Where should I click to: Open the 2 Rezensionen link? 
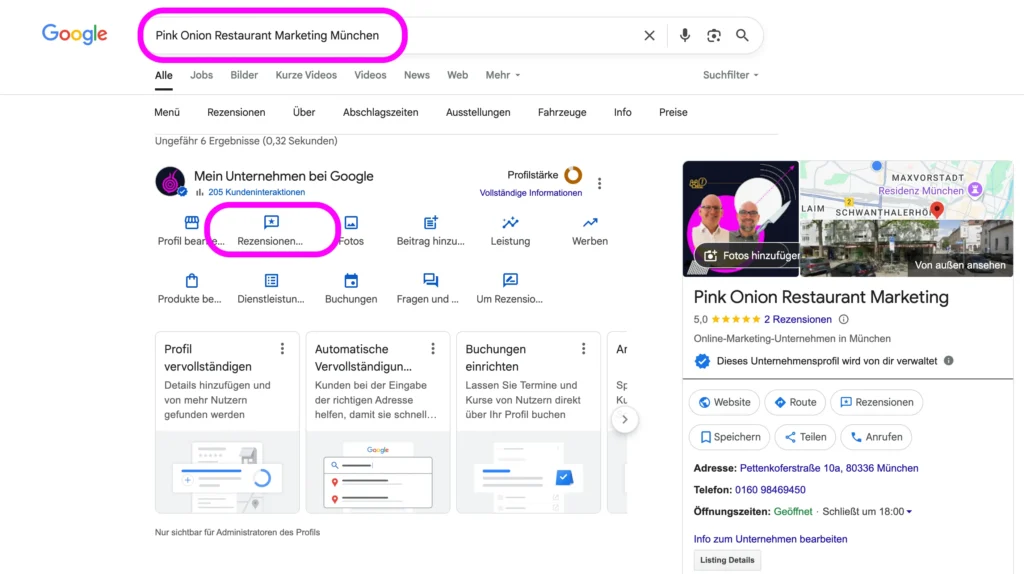click(x=798, y=319)
